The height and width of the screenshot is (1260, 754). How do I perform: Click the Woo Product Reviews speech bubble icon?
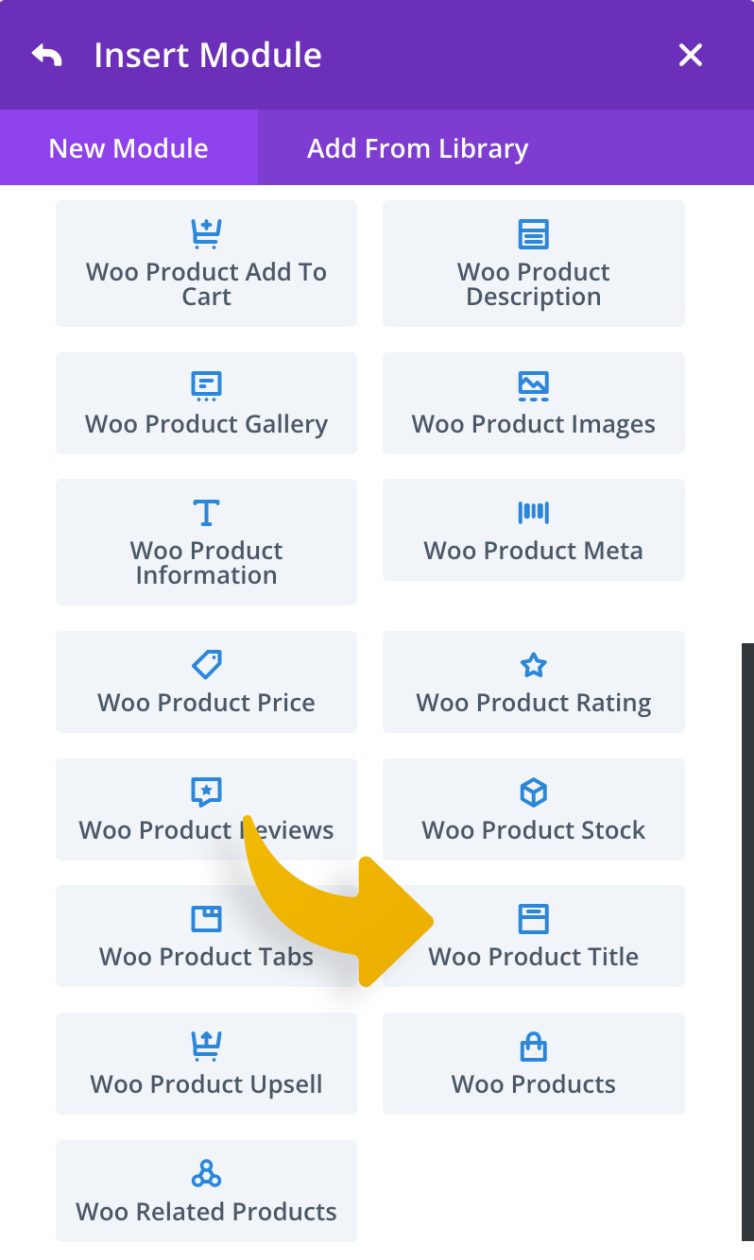[x=206, y=792]
